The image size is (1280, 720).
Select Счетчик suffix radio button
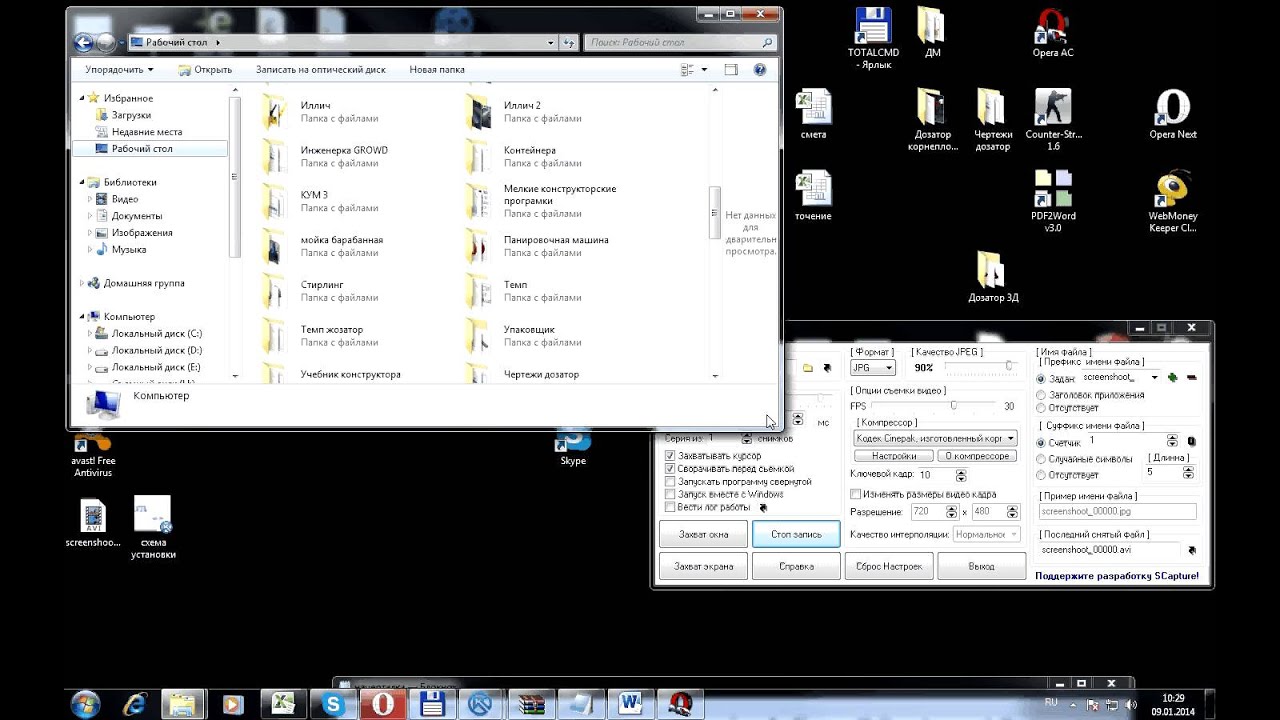click(x=1041, y=442)
